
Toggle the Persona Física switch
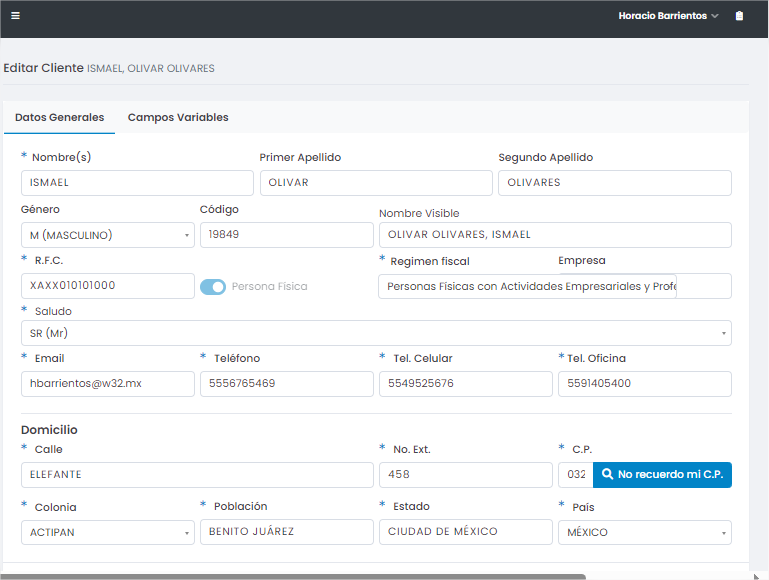coord(213,287)
